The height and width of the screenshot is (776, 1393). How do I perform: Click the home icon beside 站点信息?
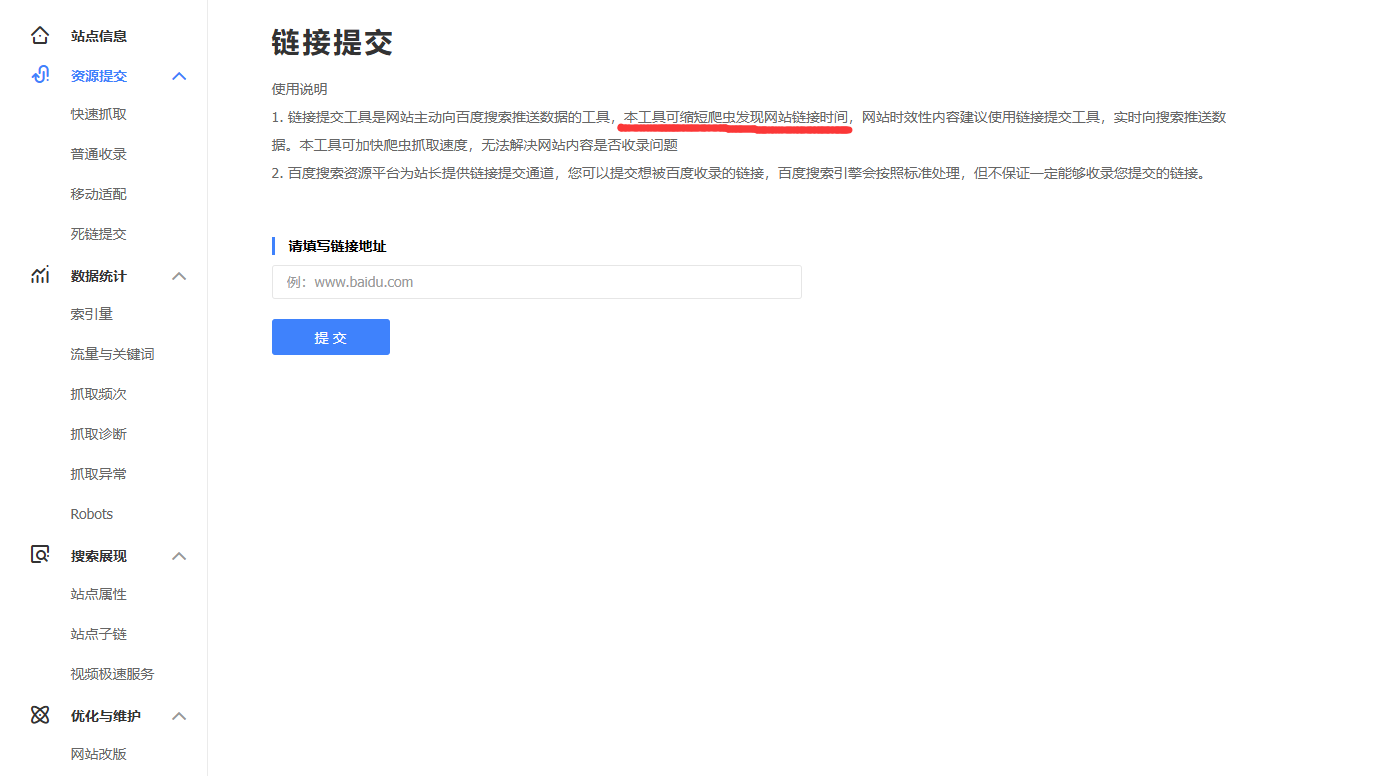tap(40, 36)
